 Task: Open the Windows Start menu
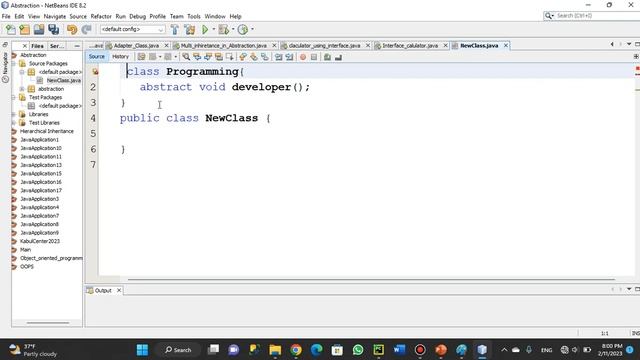[142, 350]
